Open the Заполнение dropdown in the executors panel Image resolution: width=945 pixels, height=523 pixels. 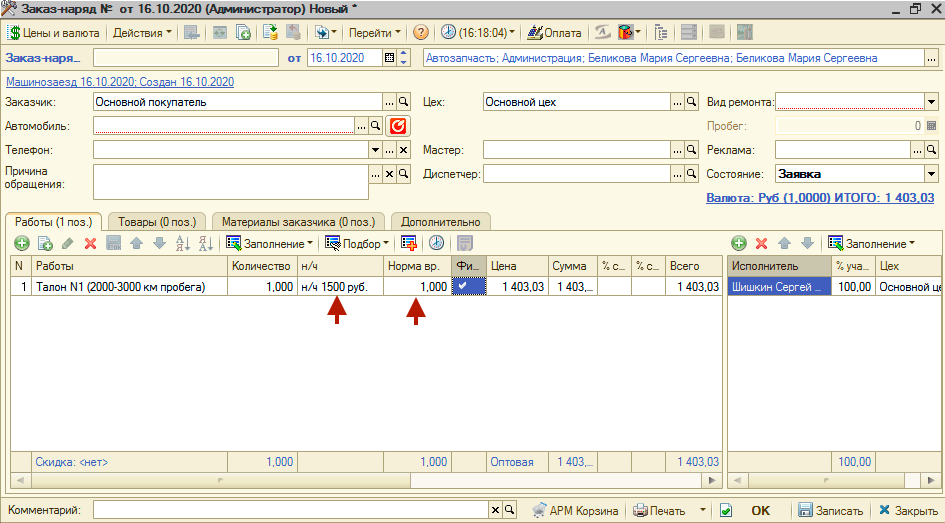[872, 243]
